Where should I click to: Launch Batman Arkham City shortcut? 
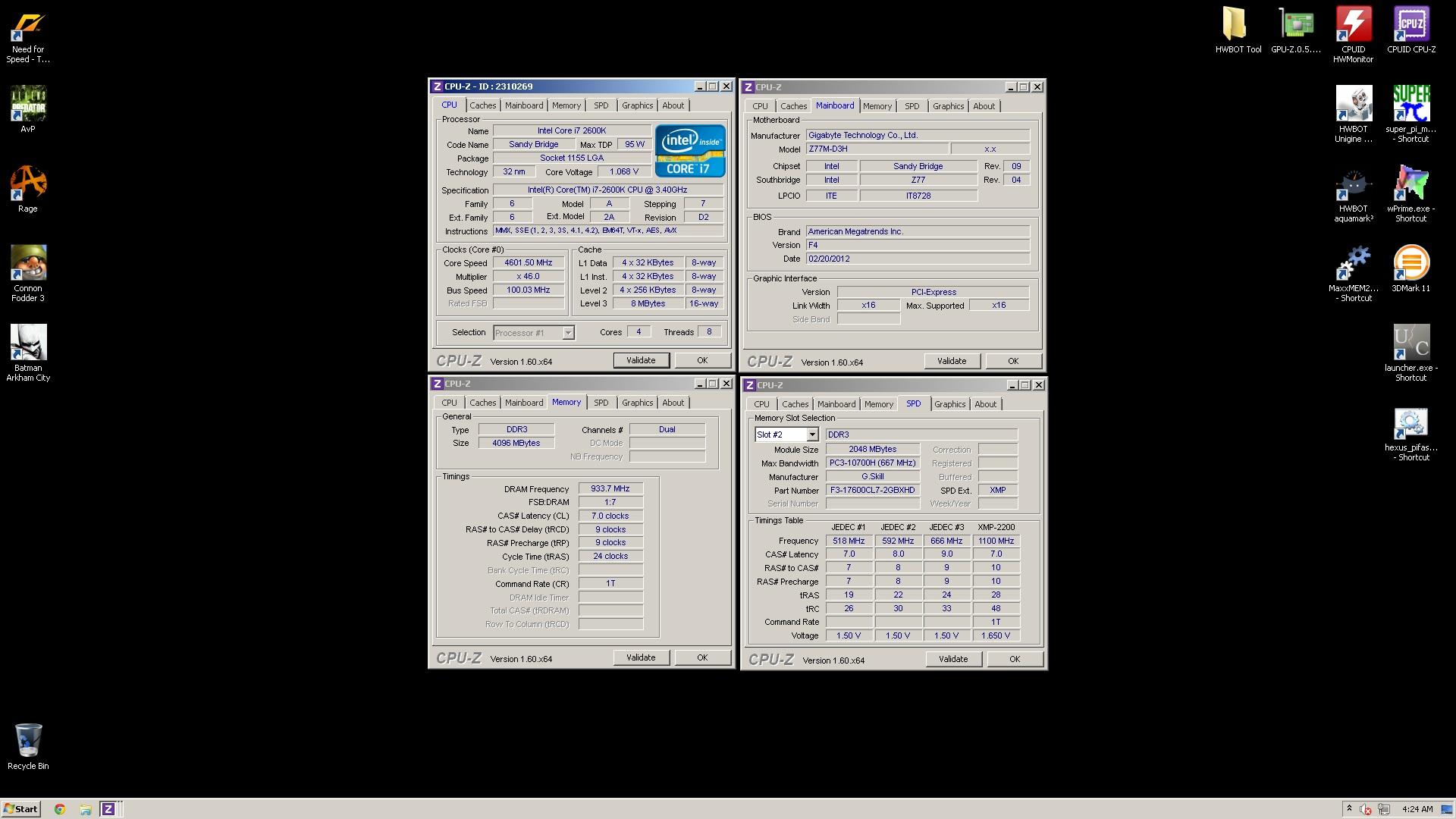point(28,353)
